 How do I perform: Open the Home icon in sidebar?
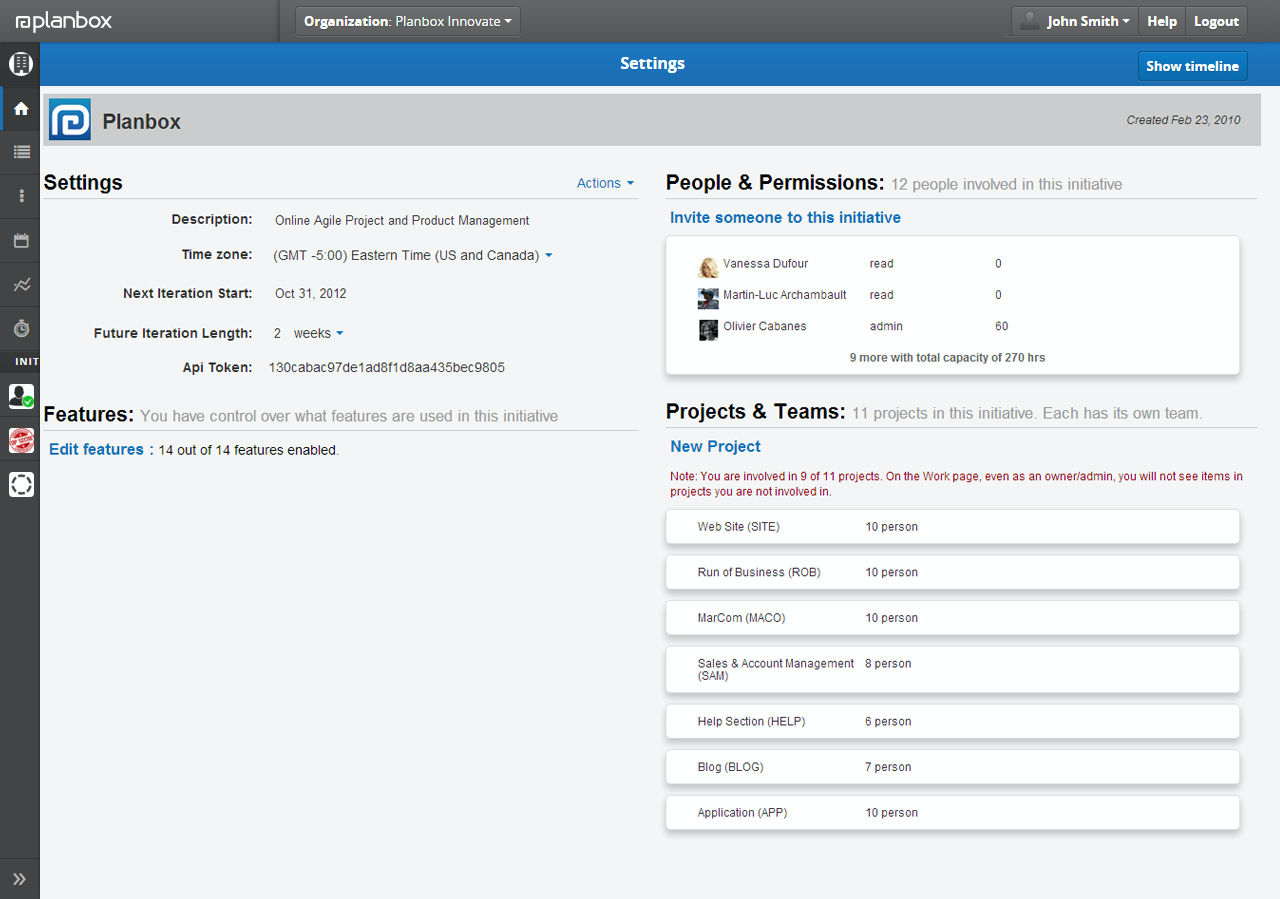(20, 108)
